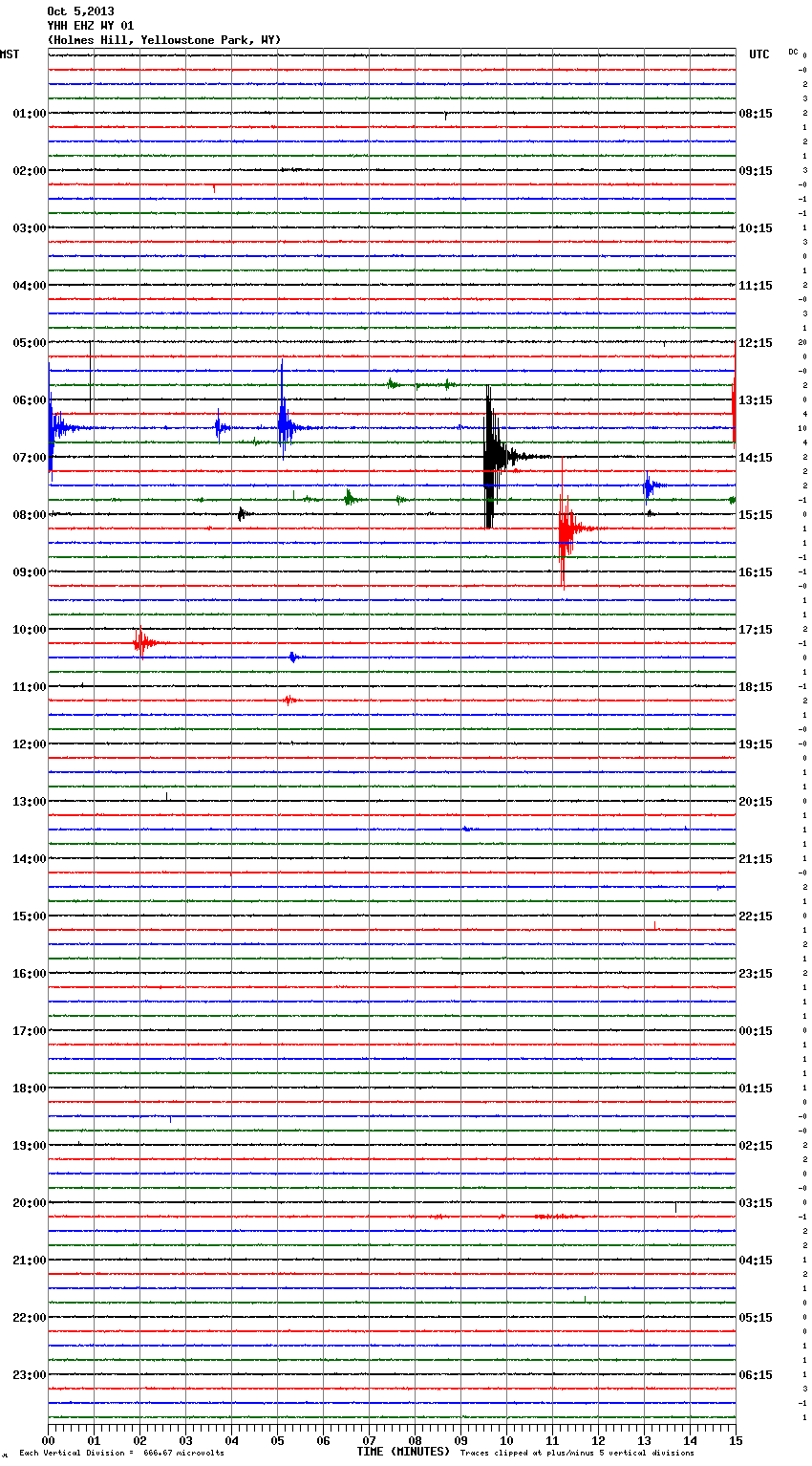Select the 07:00 MST time label
This screenshot has width=812, height=1466.
30,458
